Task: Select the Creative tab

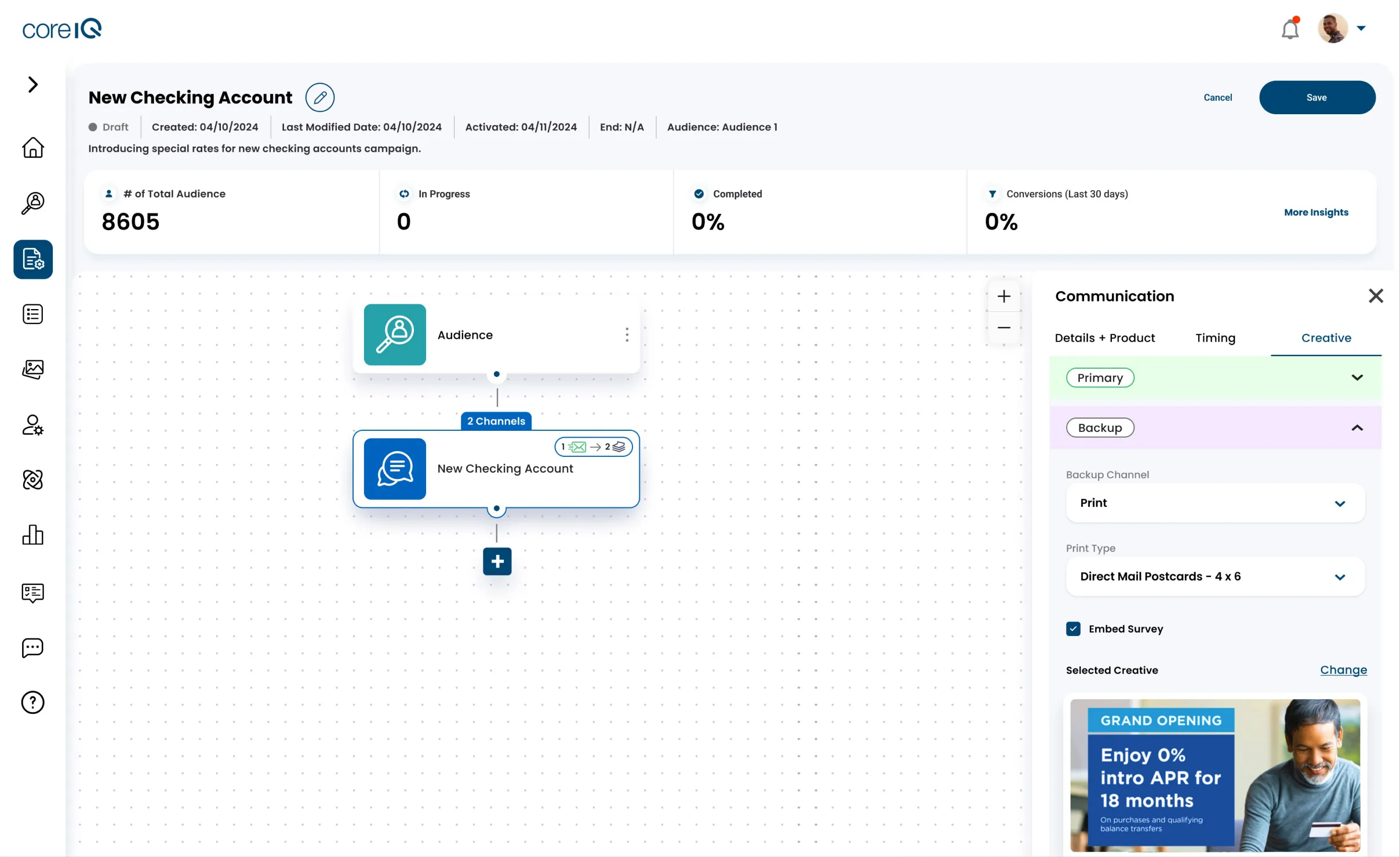Action: (1326, 338)
